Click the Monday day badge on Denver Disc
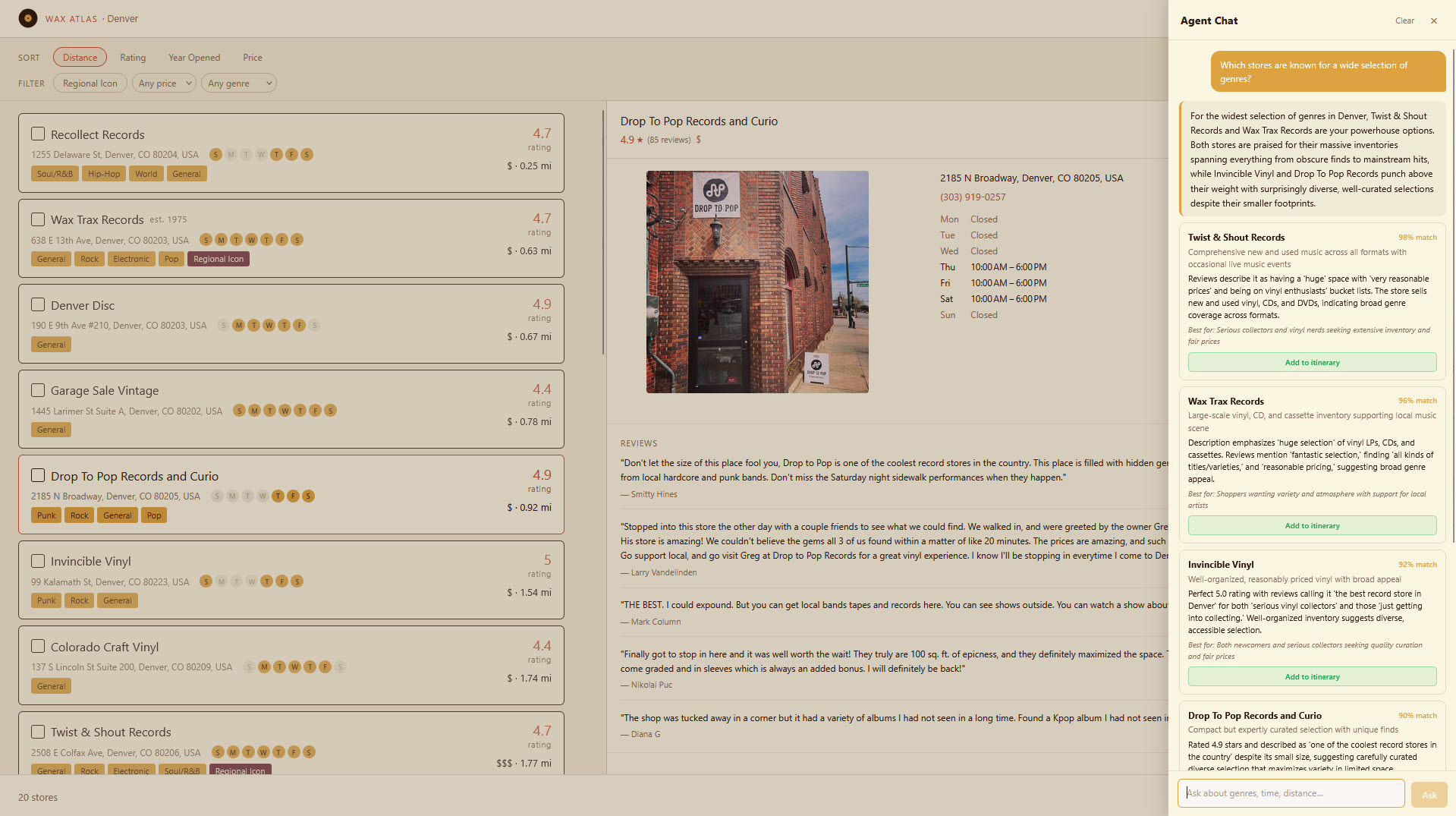The width and height of the screenshot is (1456, 816). click(x=238, y=326)
